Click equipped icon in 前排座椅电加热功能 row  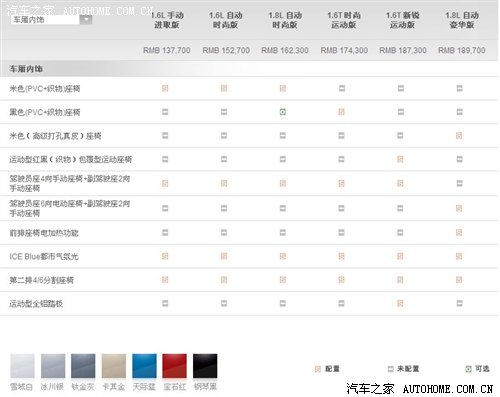459,232
